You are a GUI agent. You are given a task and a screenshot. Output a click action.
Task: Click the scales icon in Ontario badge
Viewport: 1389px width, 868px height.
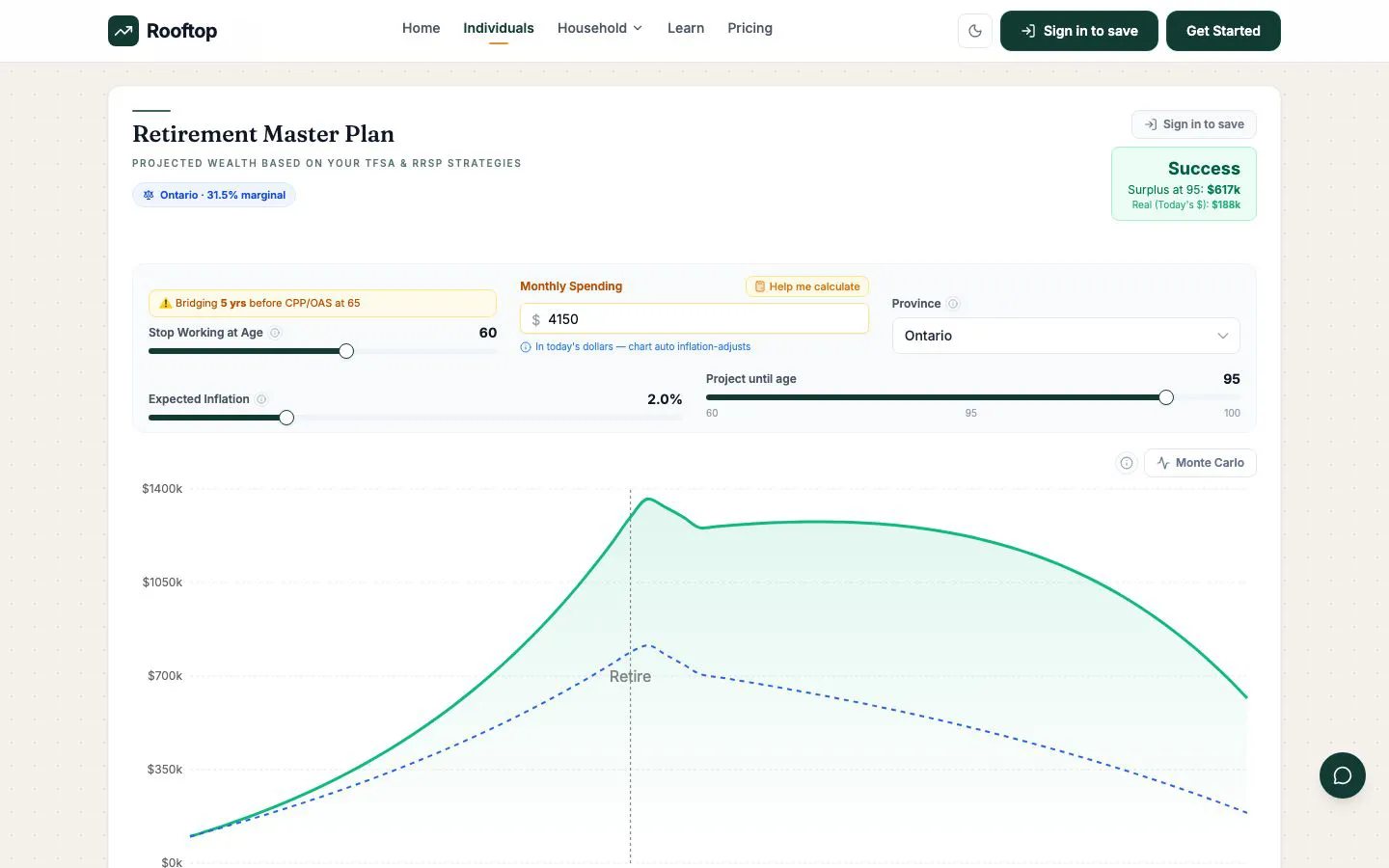[149, 195]
